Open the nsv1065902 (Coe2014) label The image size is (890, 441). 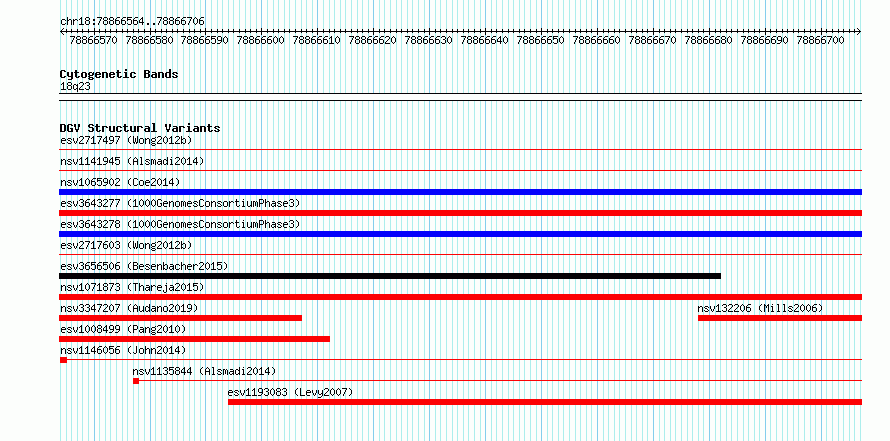[120, 182]
